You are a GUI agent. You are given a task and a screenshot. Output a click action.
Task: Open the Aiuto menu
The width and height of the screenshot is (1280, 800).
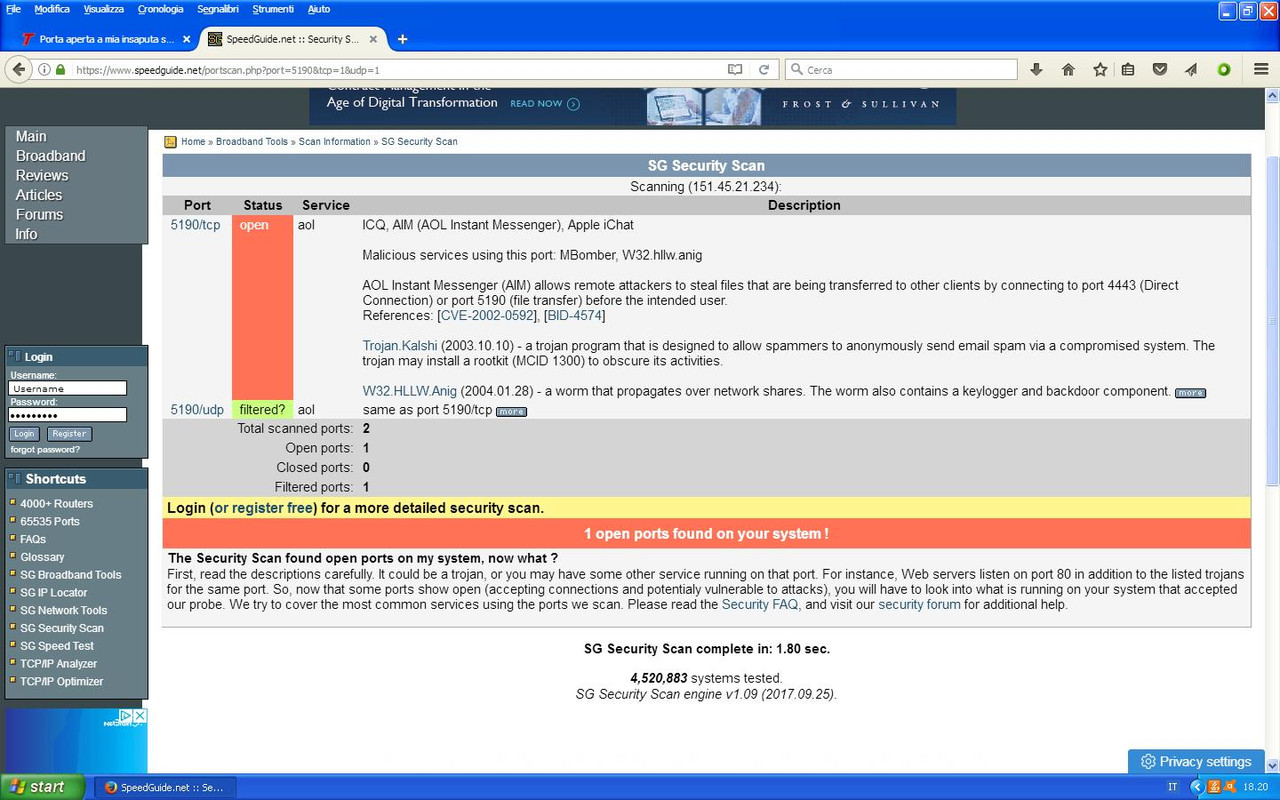pos(319,9)
